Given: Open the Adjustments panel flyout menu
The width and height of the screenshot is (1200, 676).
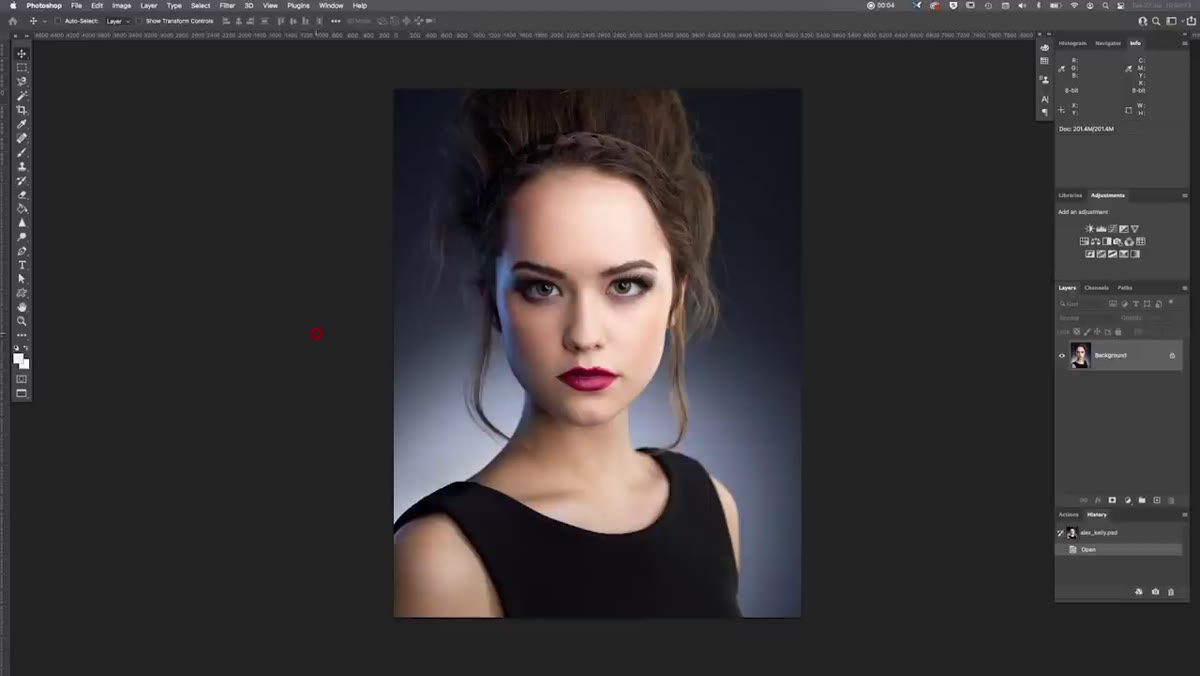Looking at the screenshot, I should pyautogui.click(x=1184, y=196).
